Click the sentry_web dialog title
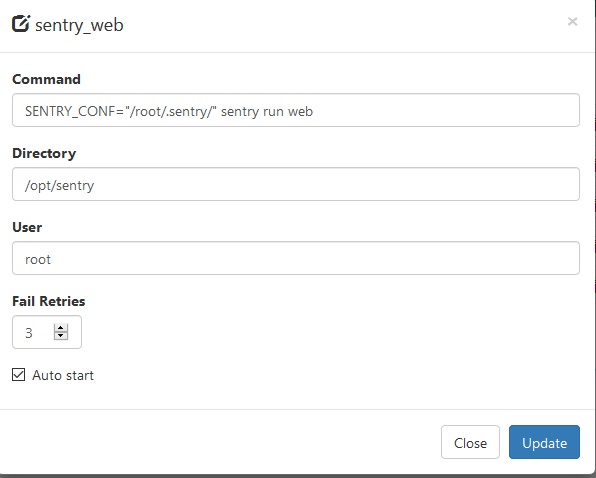This screenshot has width=596, height=478. [79, 25]
